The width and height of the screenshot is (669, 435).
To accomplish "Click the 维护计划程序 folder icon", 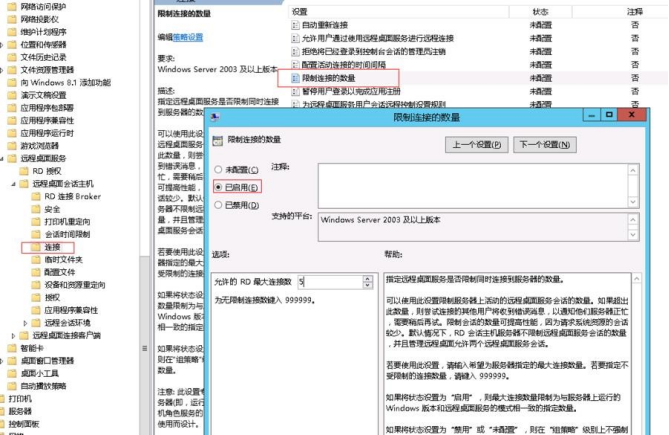I will [x=12, y=32].
